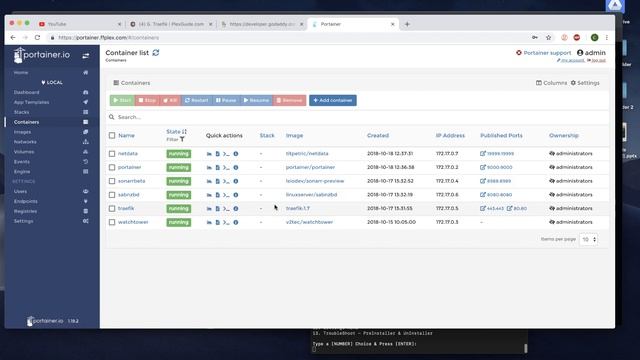This screenshot has width=640, height=360.
Task: Open stats icon for the traefik container
Action: click(x=209, y=209)
